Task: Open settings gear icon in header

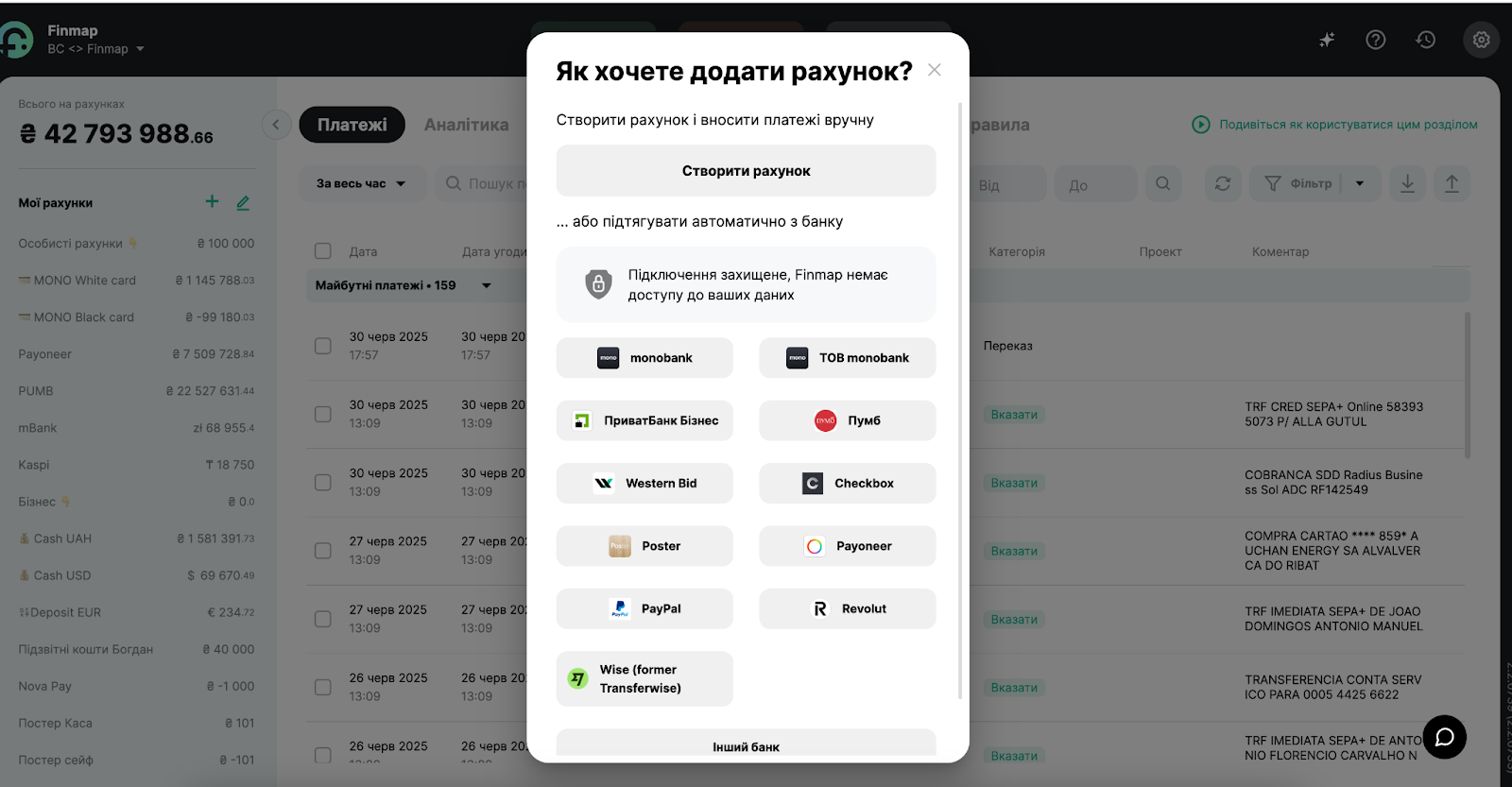Action: point(1481,40)
